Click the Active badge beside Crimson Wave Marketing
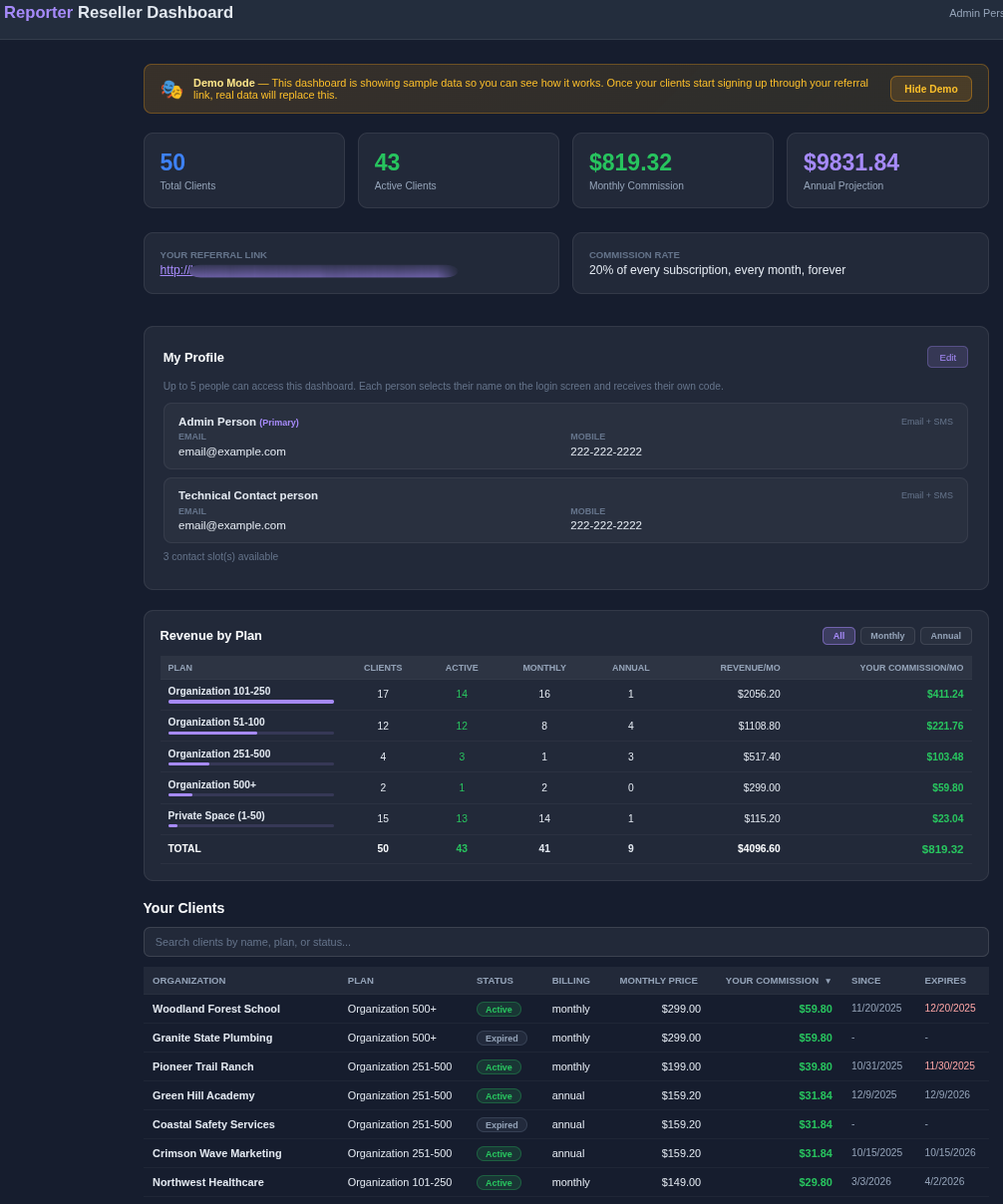This screenshot has height=1204, width=1003. pos(499,1153)
